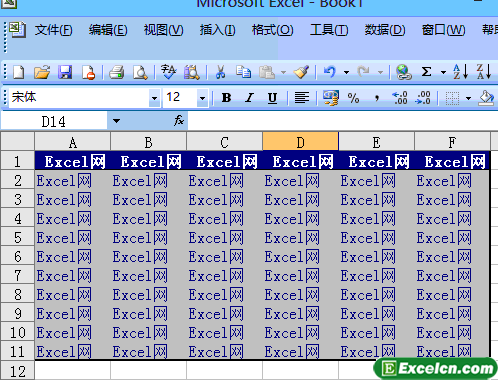The image size is (498, 380).
Task: Open the 格式(O) Format menu
Action: coord(272,30)
